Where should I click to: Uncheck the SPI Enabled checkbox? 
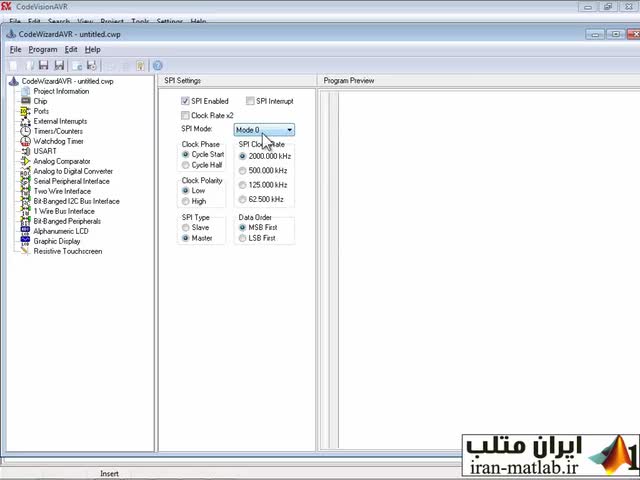point(185,101)
